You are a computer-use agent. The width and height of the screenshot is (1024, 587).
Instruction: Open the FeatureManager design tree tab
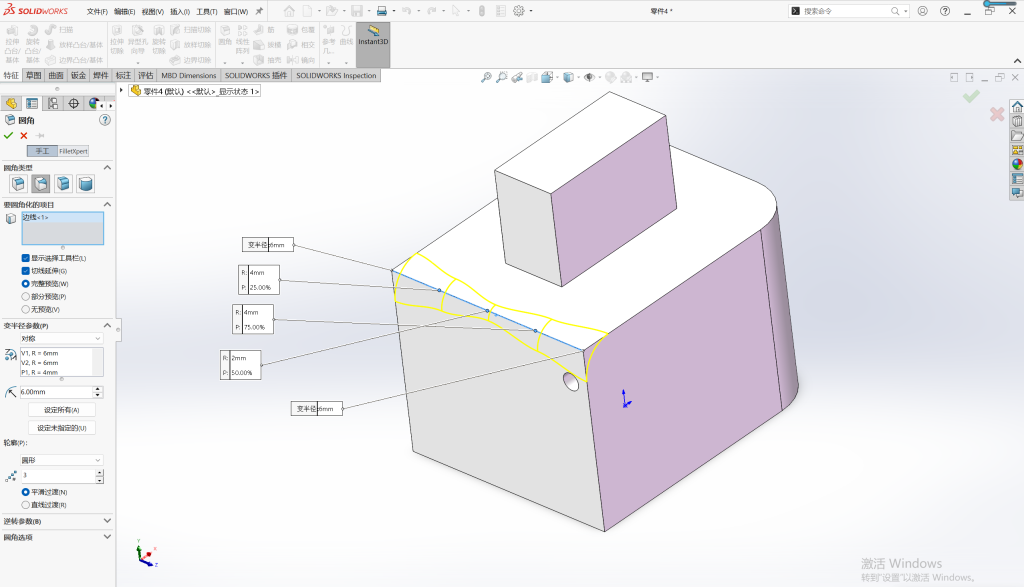pyautogui.click(x=11, y=103)
